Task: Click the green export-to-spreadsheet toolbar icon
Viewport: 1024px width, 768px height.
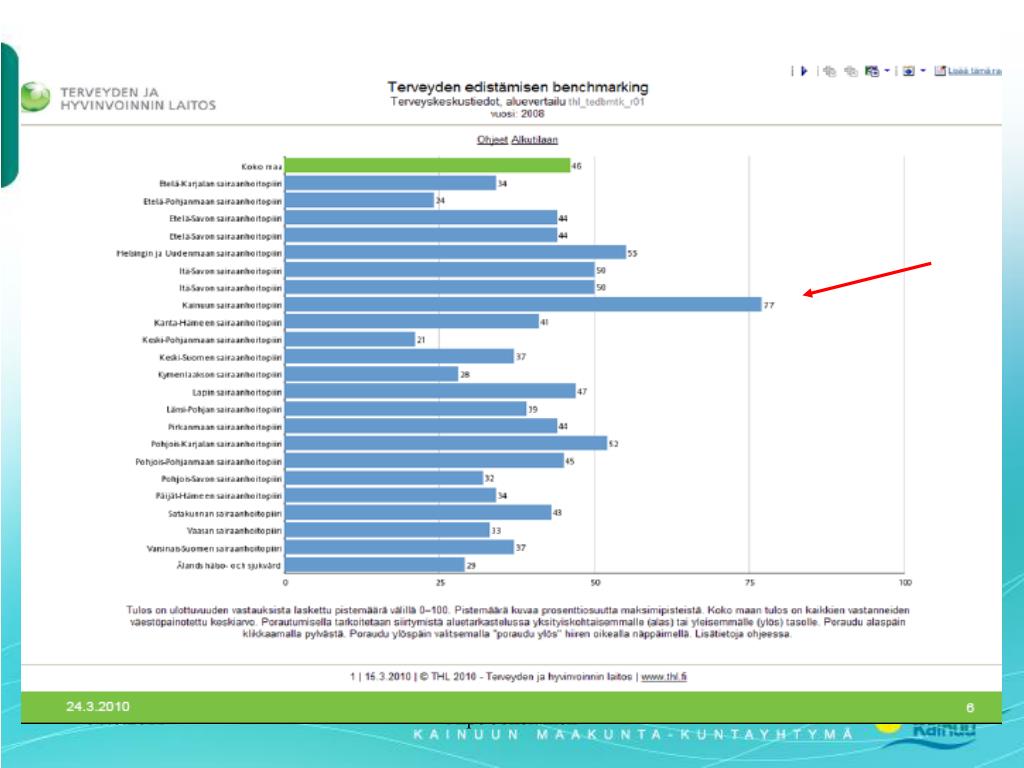Action: click(872, 71)
